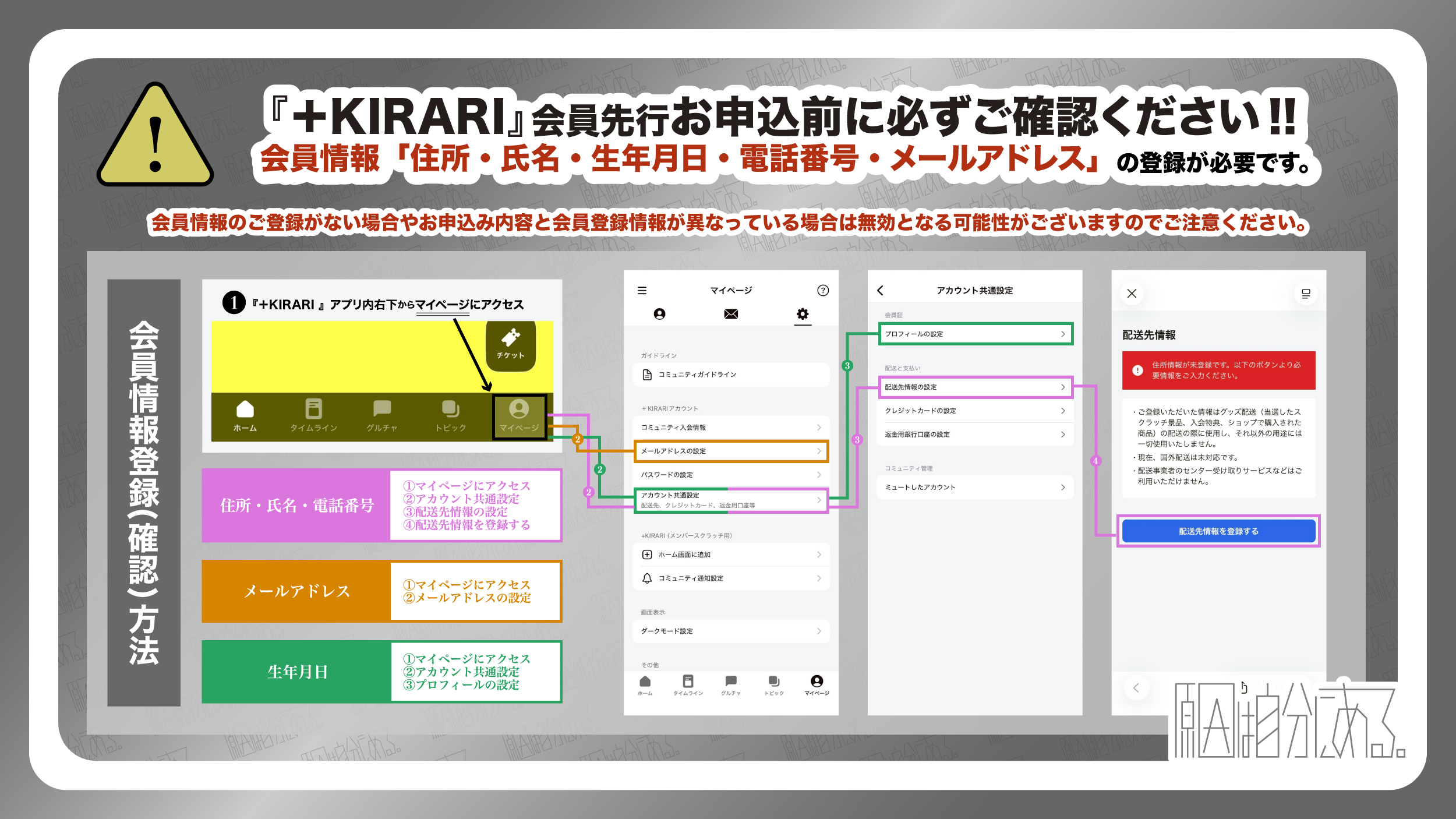Expand the ダークモード設定 chevron
The height and width of the screenshot is (819, 1456).
click(x=819, y=631)
